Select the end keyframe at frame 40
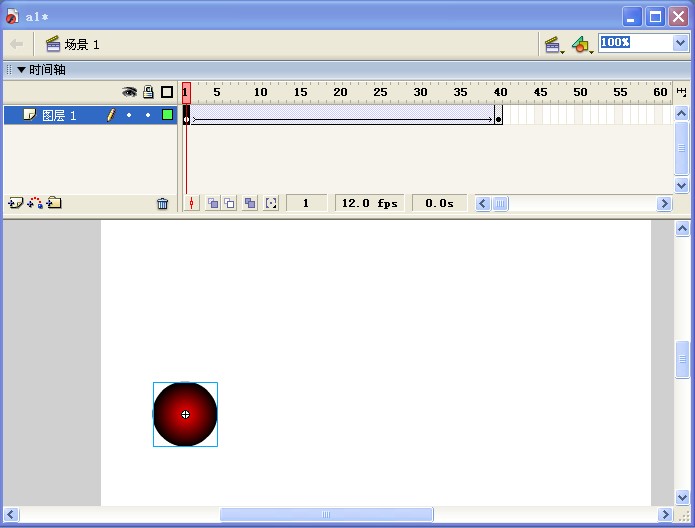695x528 pixels. [x=498, y=115]
